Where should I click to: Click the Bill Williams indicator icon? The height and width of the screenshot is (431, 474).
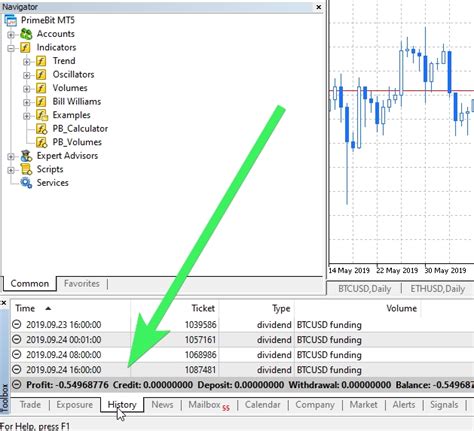click(x=41, y=101)
